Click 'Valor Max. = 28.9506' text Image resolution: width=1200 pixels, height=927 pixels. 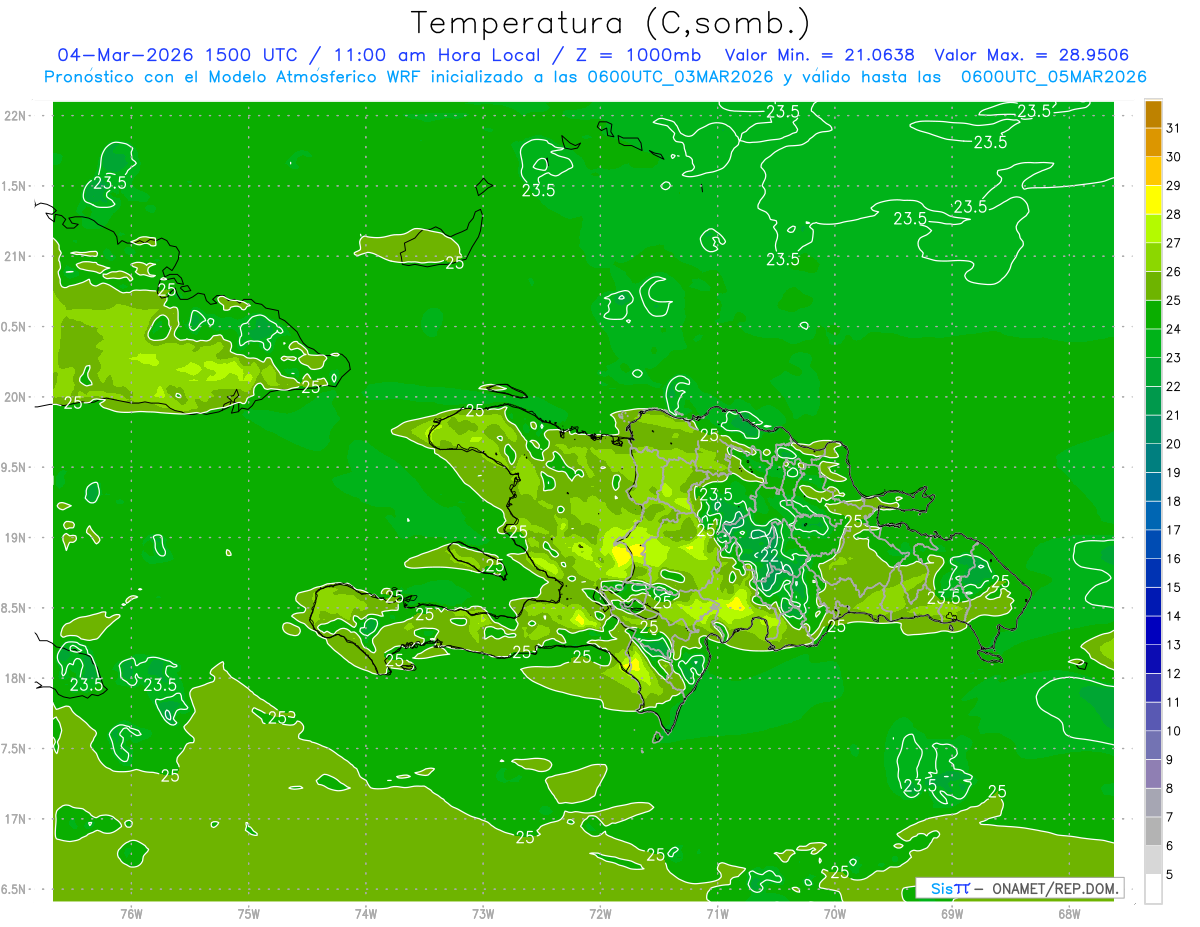click(x=1032, y=55)
